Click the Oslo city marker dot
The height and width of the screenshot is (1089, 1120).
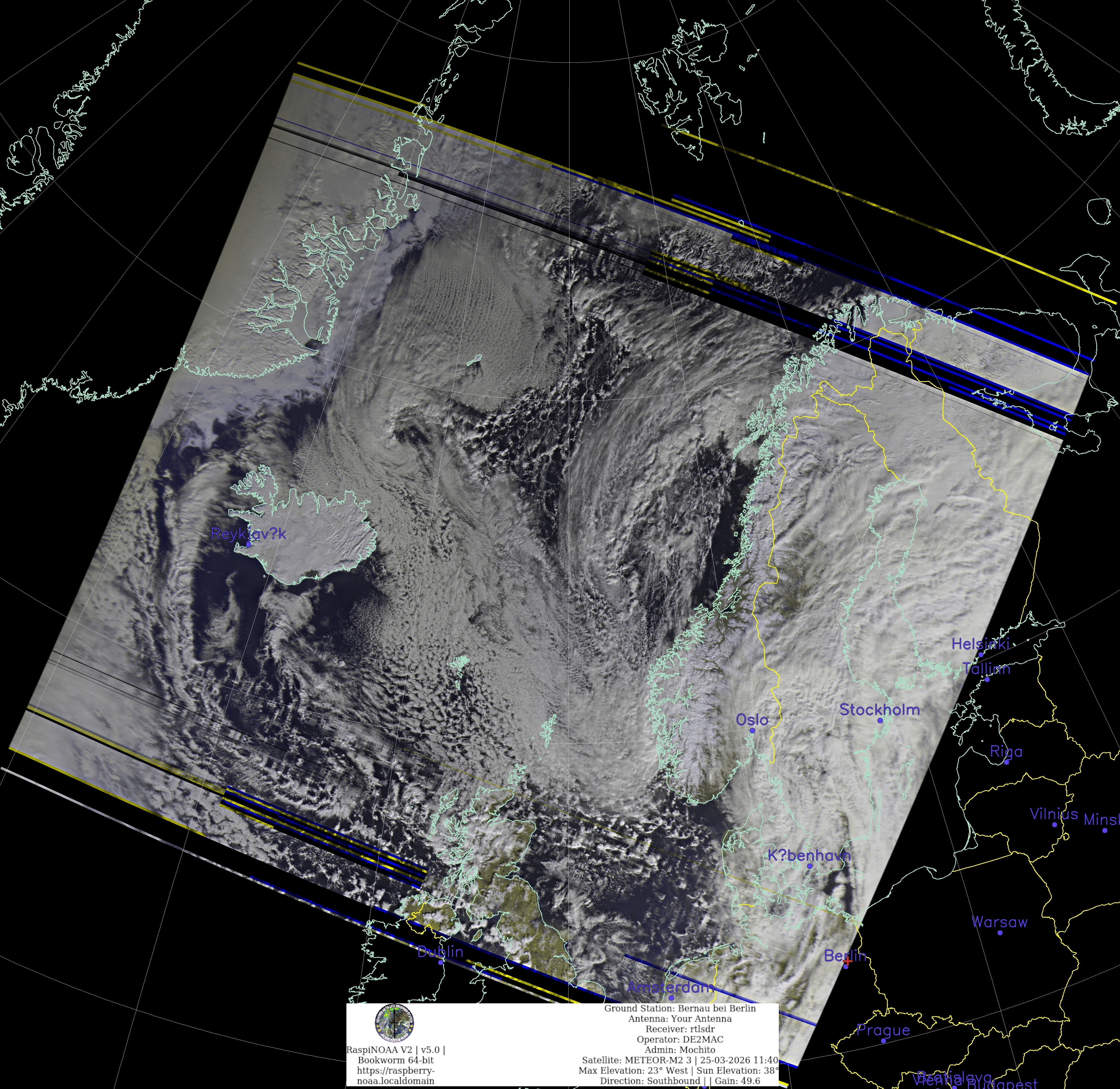752,730
